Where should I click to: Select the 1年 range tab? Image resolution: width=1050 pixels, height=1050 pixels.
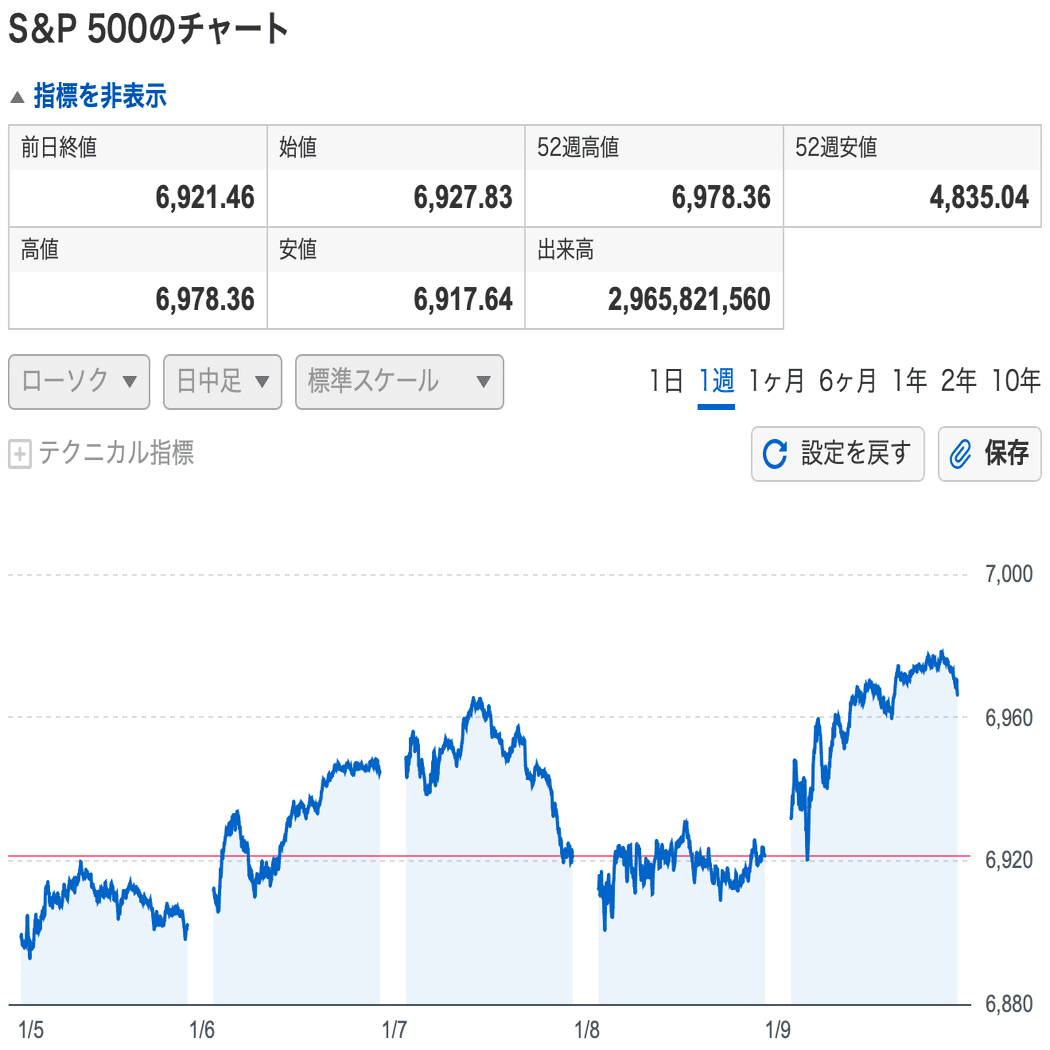pos(910,381)
